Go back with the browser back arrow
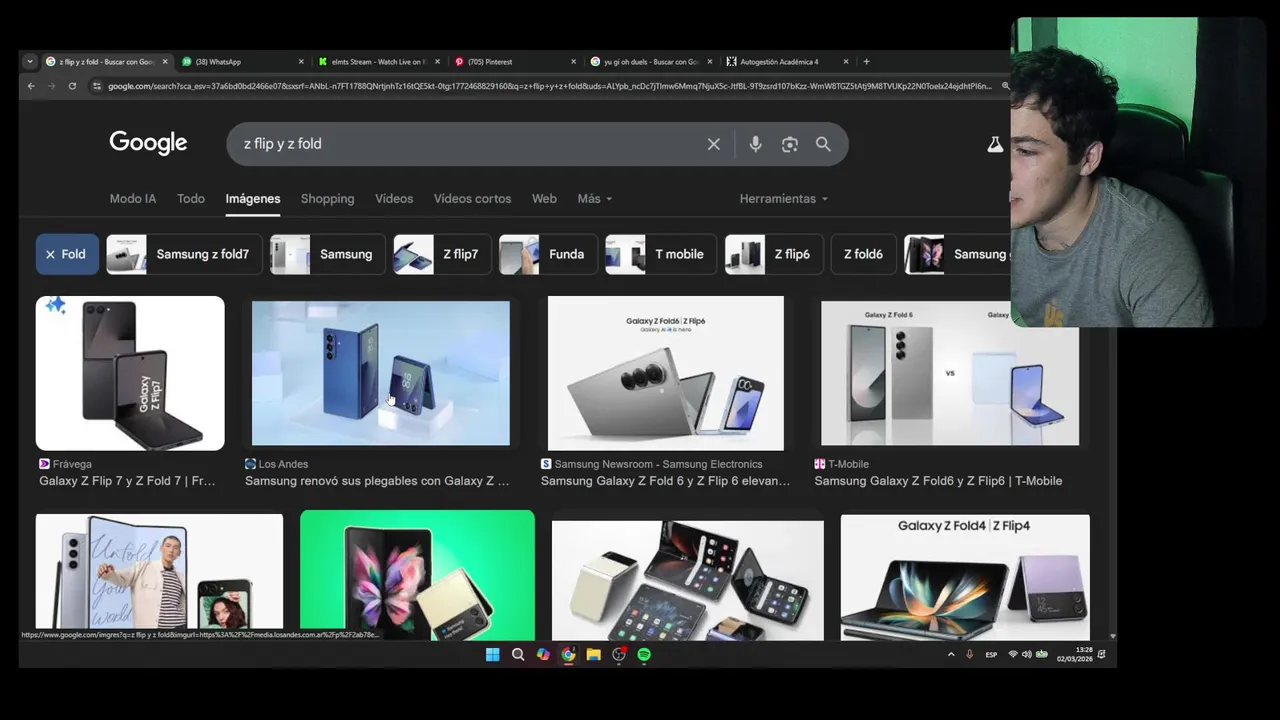This screenshot has width=1280, height=720. pos(31,86)
